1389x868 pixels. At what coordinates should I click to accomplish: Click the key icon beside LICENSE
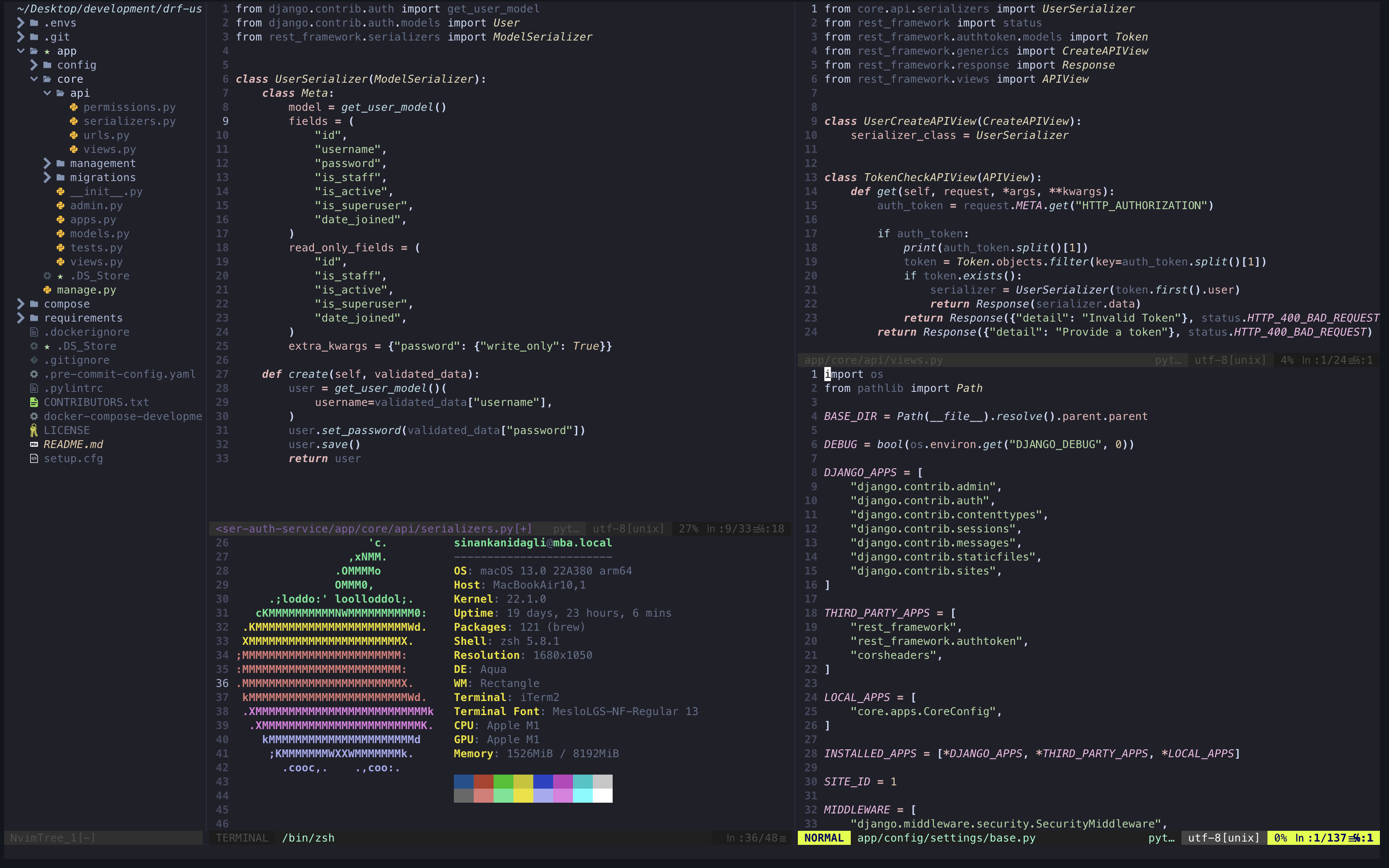pos(34,431)
